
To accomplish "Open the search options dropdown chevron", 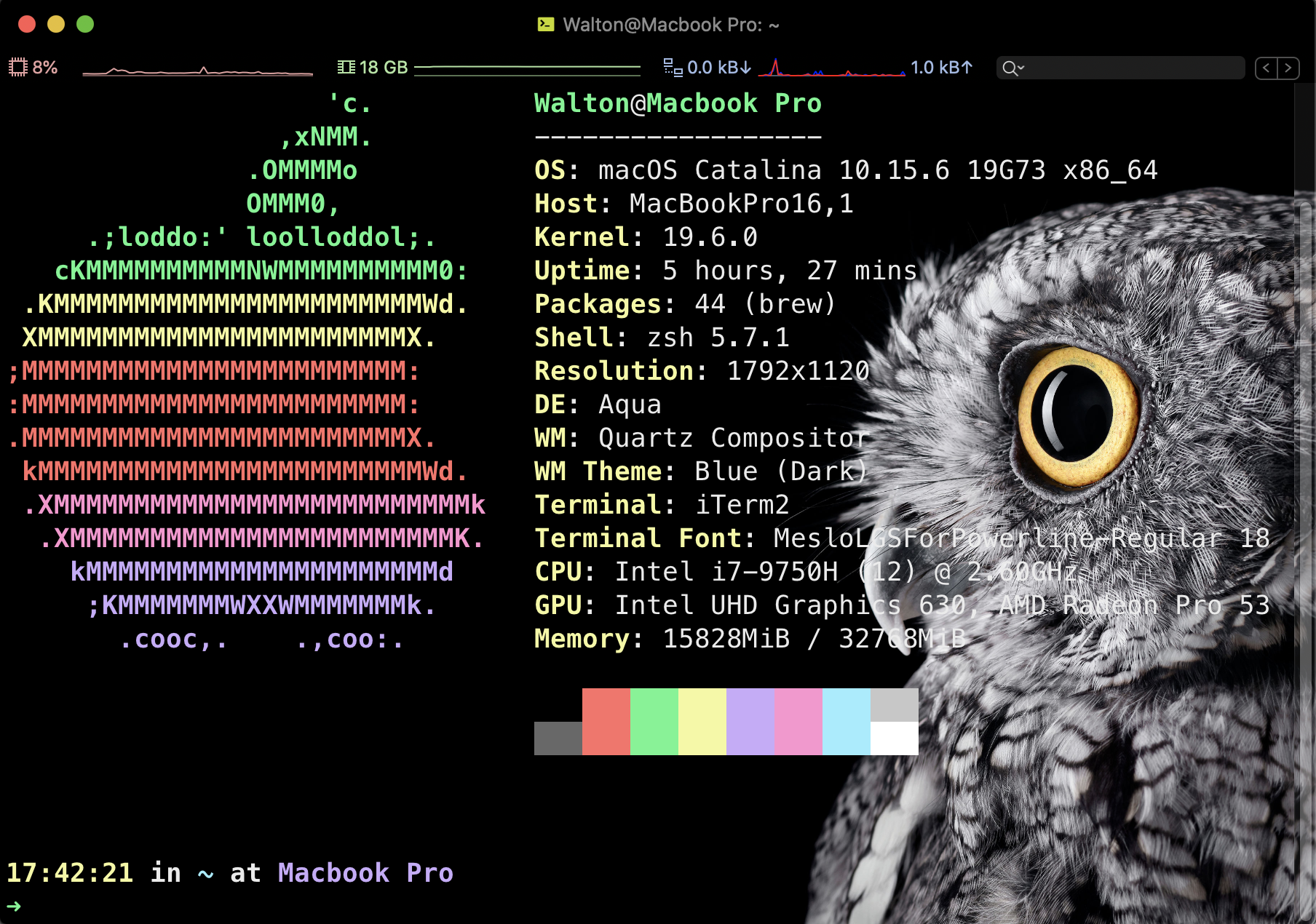I will click(x=1021, y=68).
